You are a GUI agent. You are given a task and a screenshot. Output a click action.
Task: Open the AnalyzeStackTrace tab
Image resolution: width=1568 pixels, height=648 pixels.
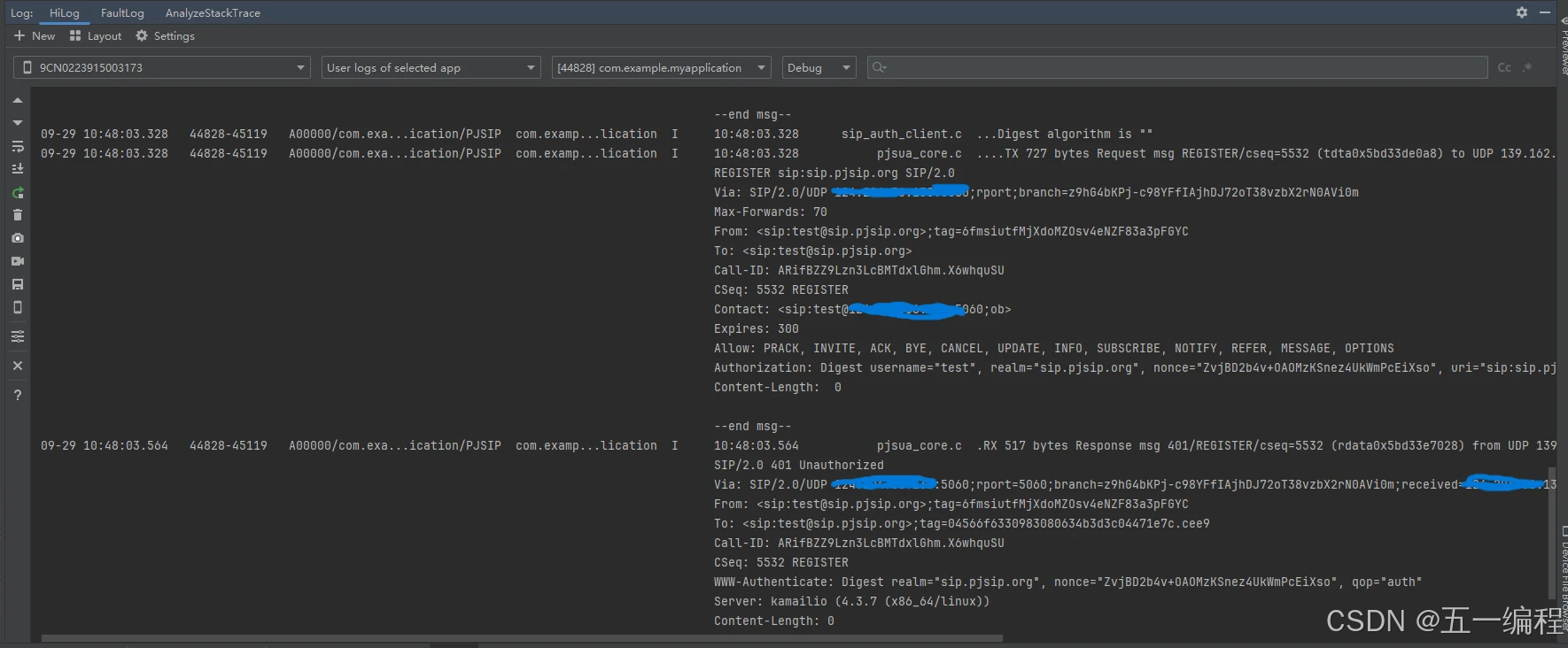point(213,12)
